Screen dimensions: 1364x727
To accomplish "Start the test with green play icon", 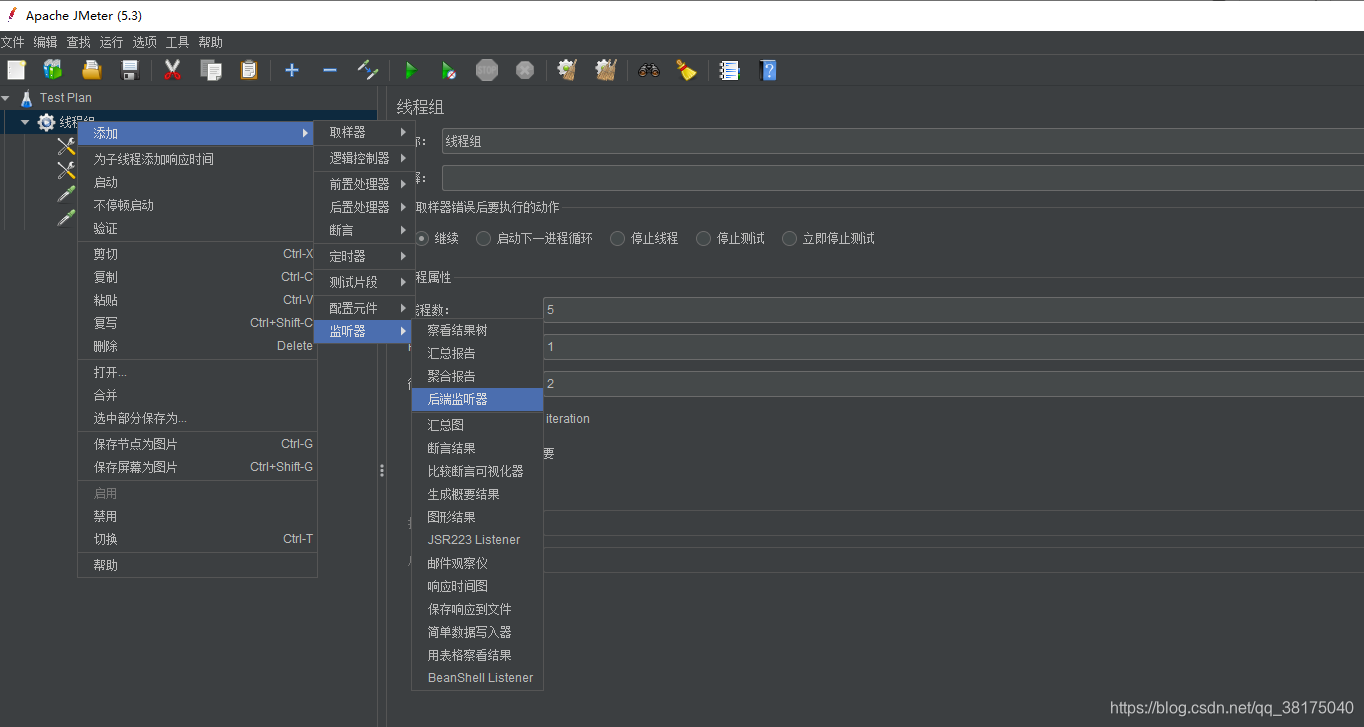I will point(410,70).
